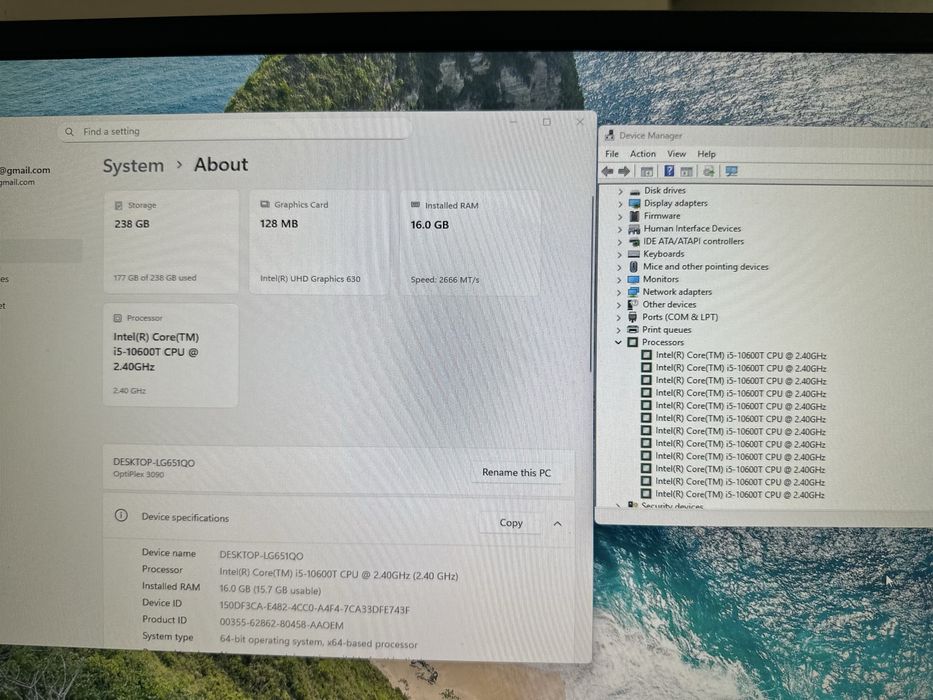
Task: Select the Other devices category
Action: point(669,304)
